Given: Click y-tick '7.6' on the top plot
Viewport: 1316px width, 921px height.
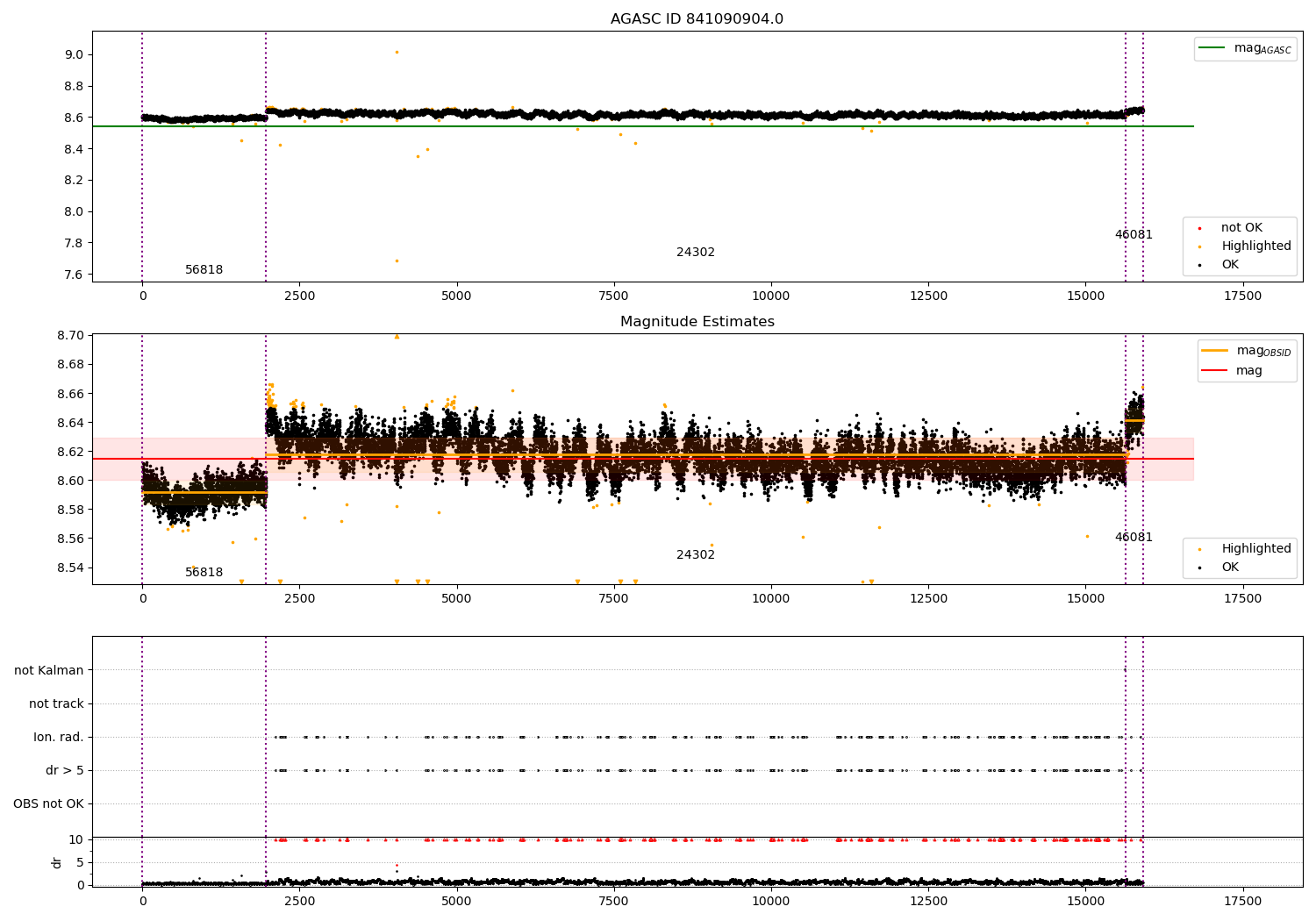Looking at the screenshot, I should pos(74,275).
